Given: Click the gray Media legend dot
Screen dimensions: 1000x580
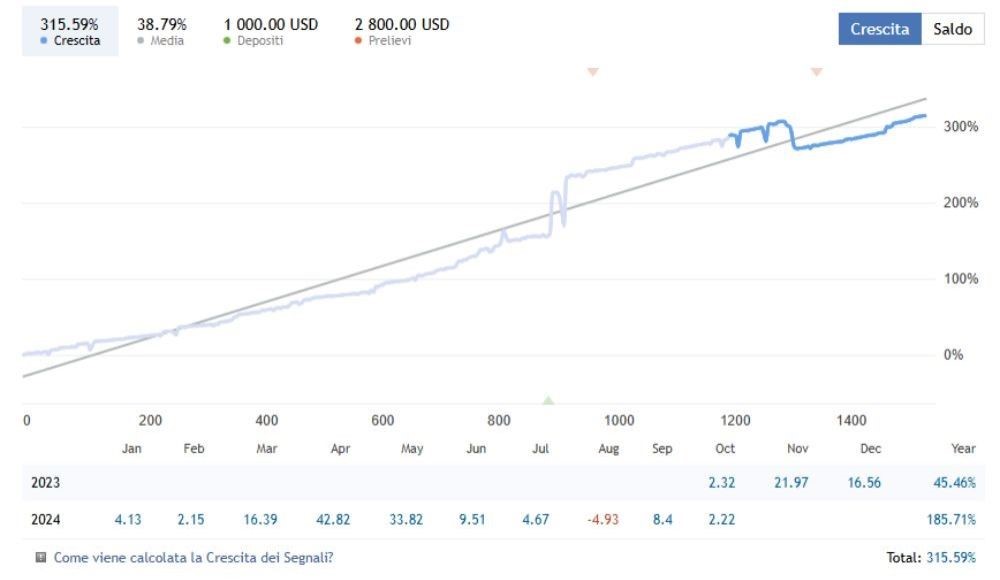Looking at the screenshot, I should pos(140,40).
